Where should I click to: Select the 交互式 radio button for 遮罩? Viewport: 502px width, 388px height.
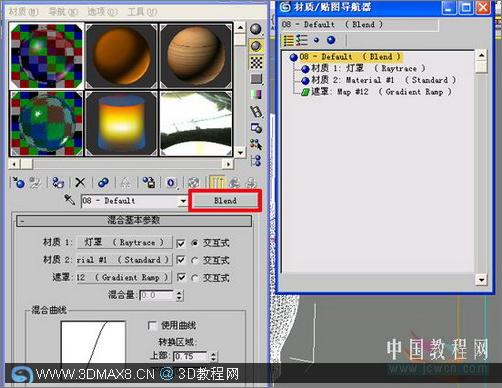click(x=195, y=278)
